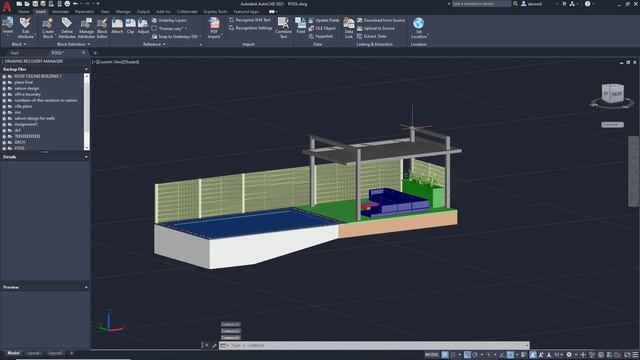Screen dimensions: 640x360
Task: Click Recognize SHX Text
Action: [250, 20]
